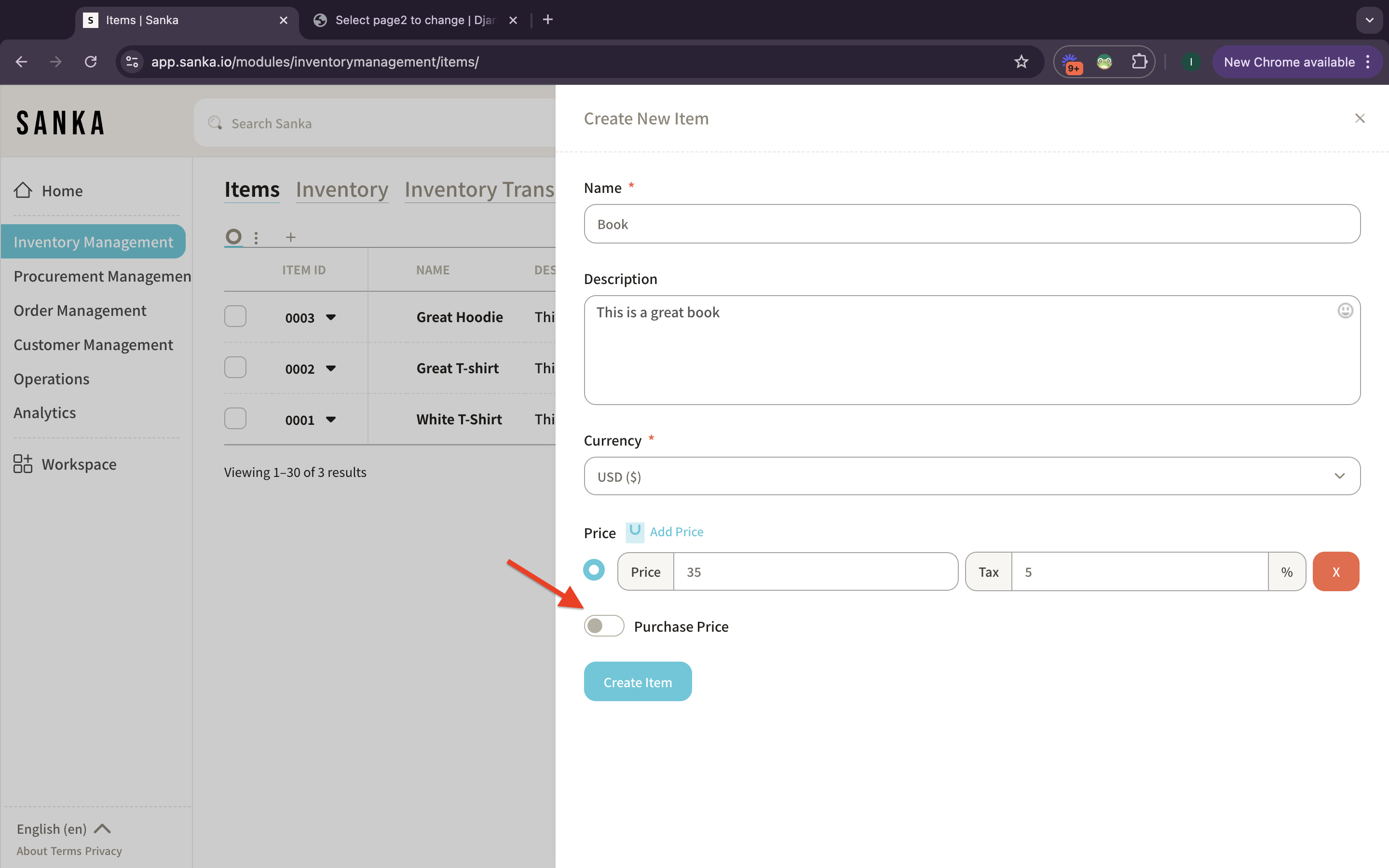1389x868 pixels.
Task: Switch to the Inventory tab
Action: 342,190
